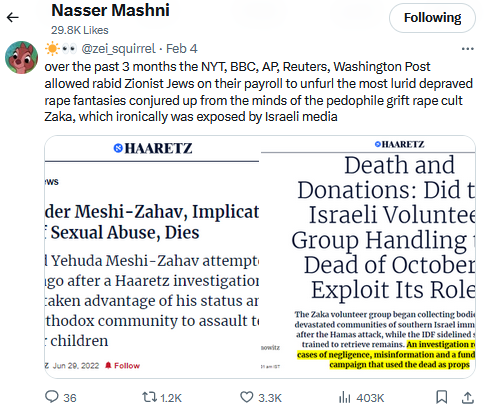This screenshot has height=412, width=486.
Task: Click the 1.2K reposts count
Action: point(171,398)
